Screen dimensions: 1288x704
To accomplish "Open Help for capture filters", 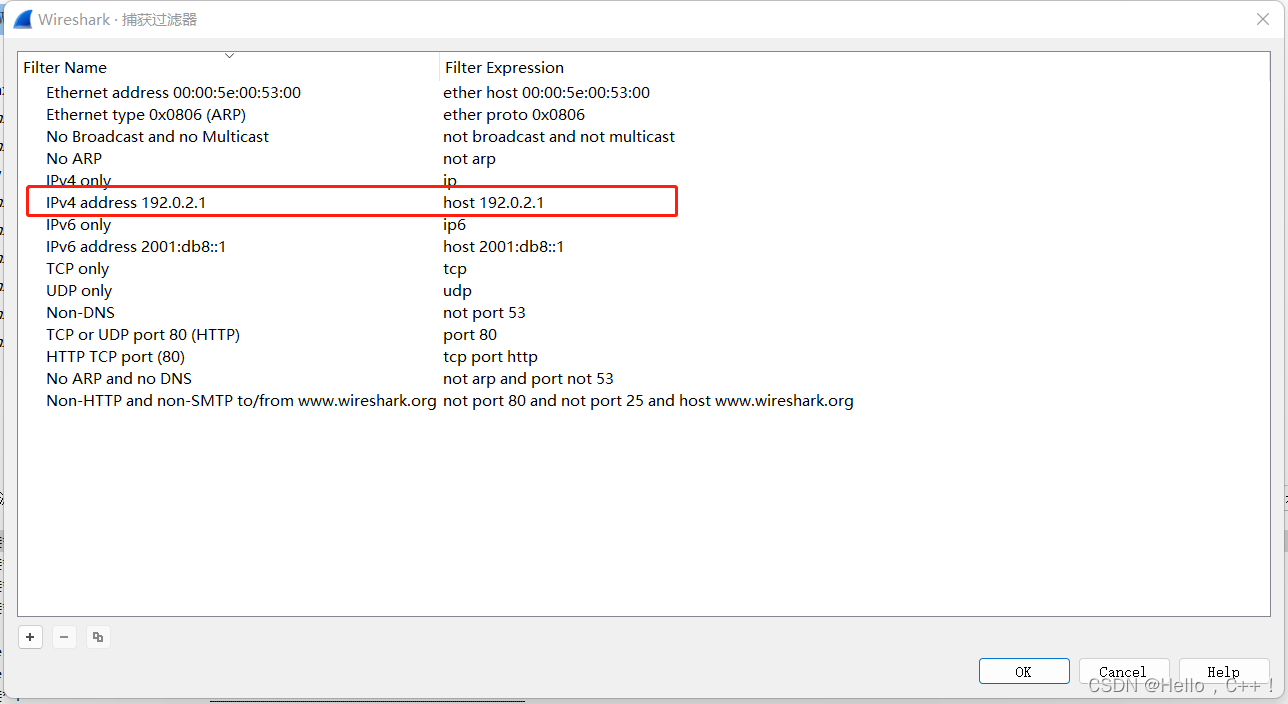I will (x=1224, y=671).
